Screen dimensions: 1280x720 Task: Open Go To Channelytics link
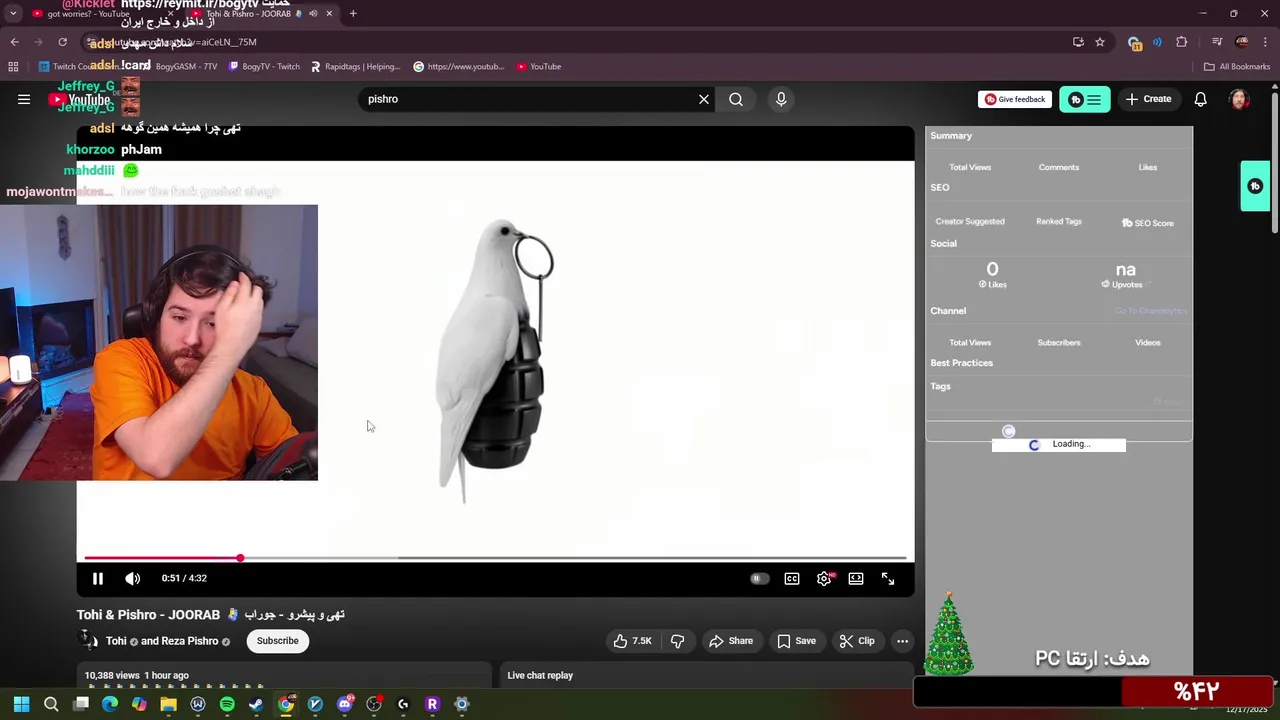(1151, 311)
